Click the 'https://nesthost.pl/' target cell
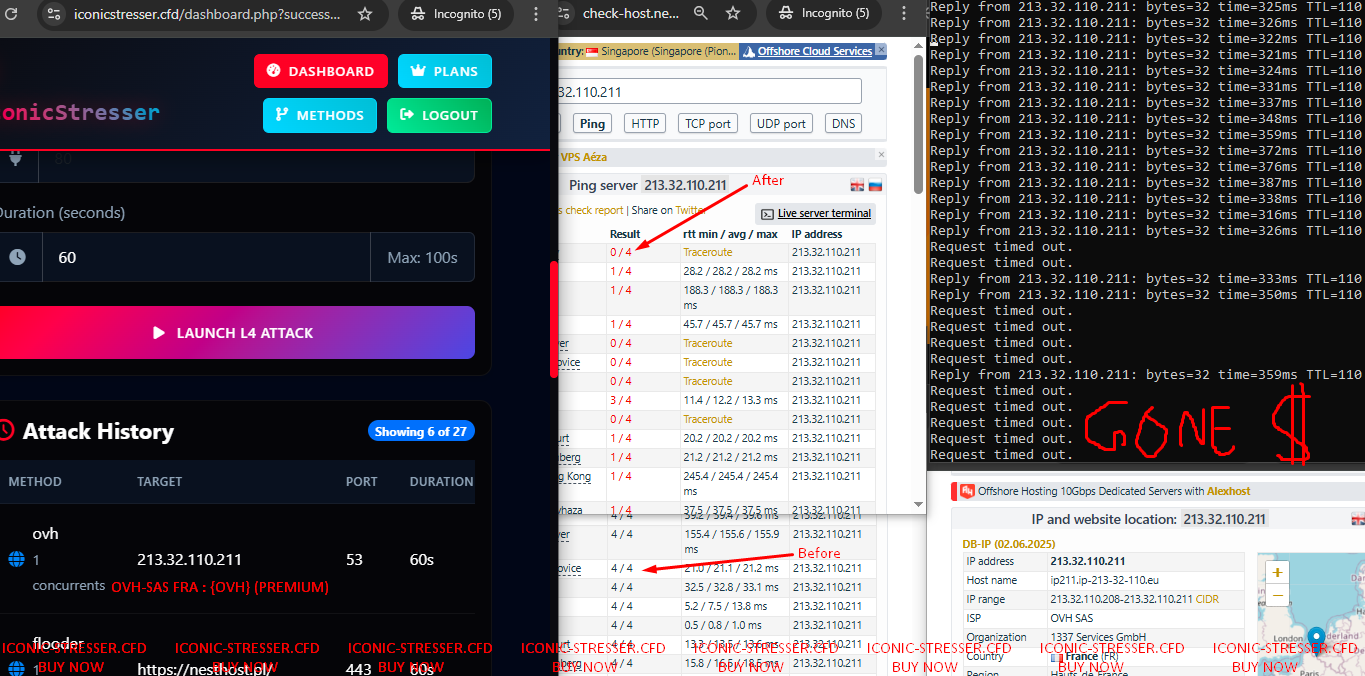 205,668
